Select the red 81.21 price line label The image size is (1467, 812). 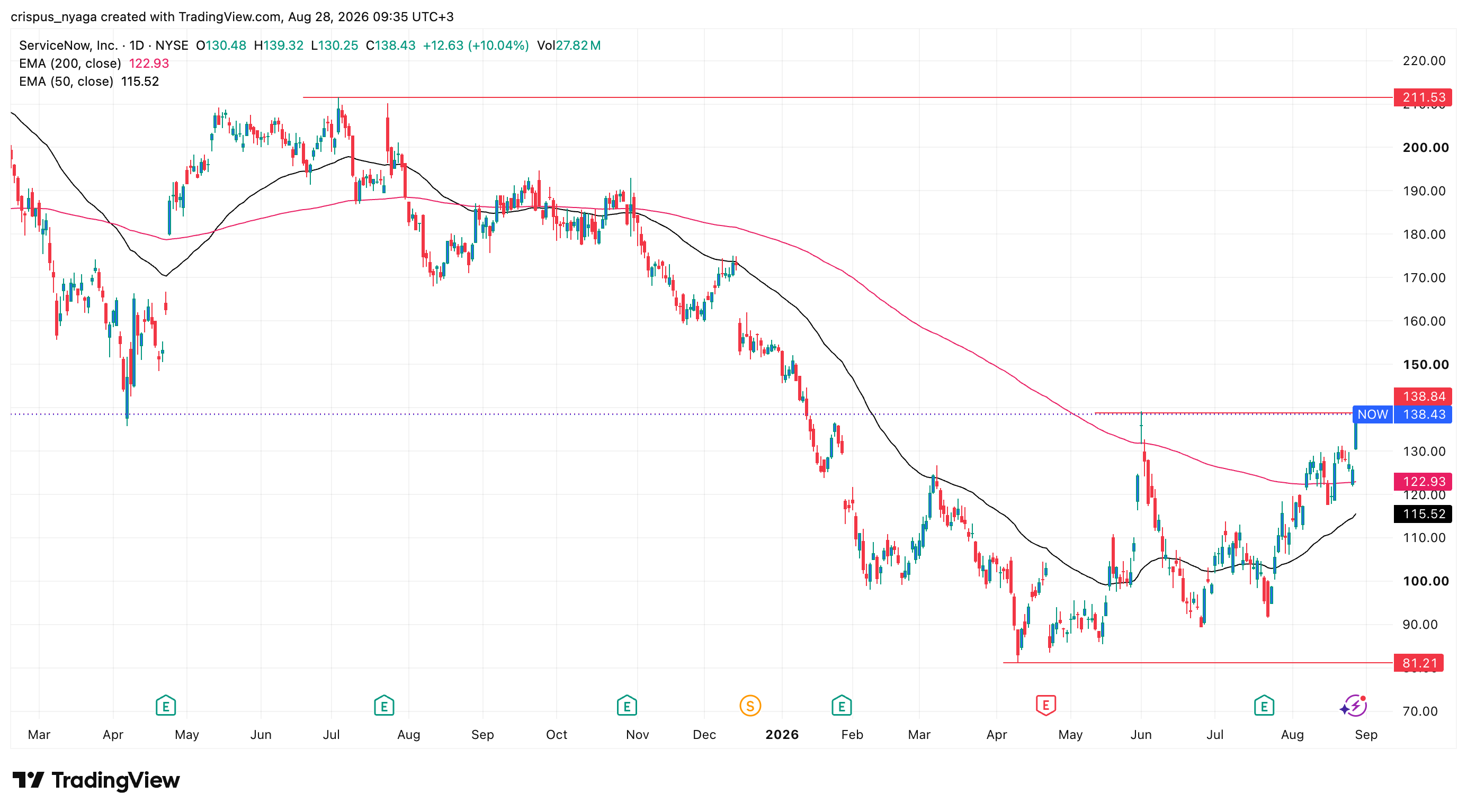pos(1419,663)
